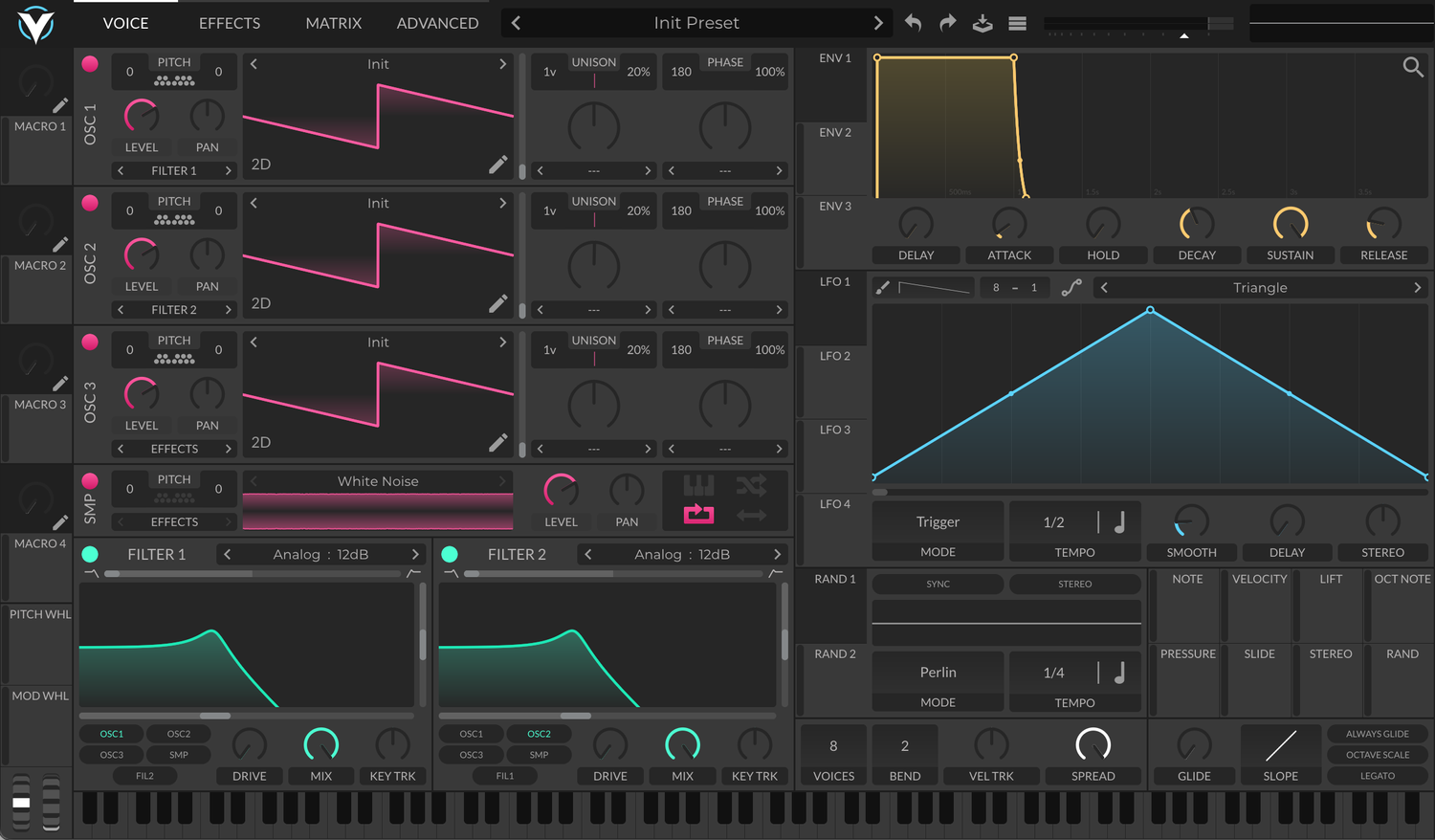Screen dimensions: 1435x840
Task: Toggle the Filter 1 power button
Action: [x=90, y=554]
